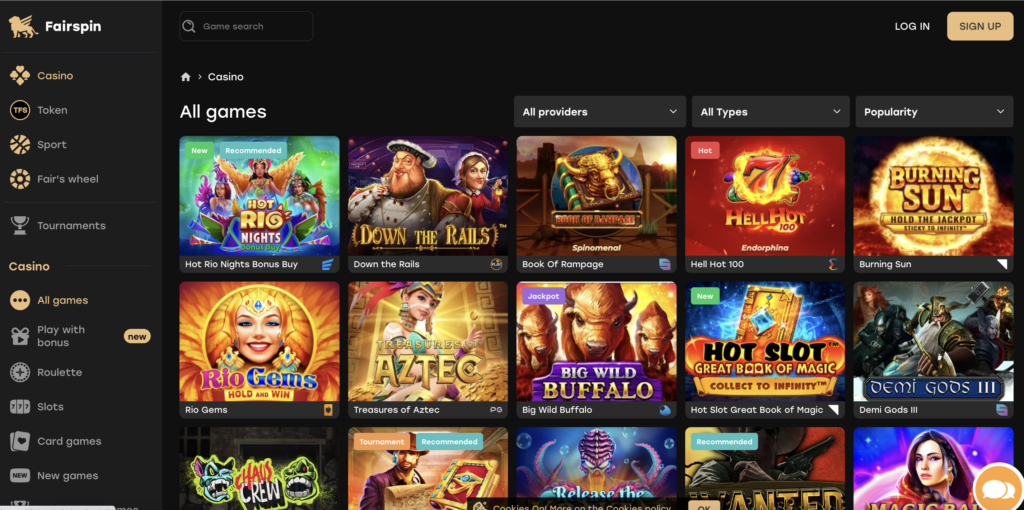This screenshot has height=510, width=1024.
Task: Click provider icon beside Burning Sun
Action: tap(1002, 264)
